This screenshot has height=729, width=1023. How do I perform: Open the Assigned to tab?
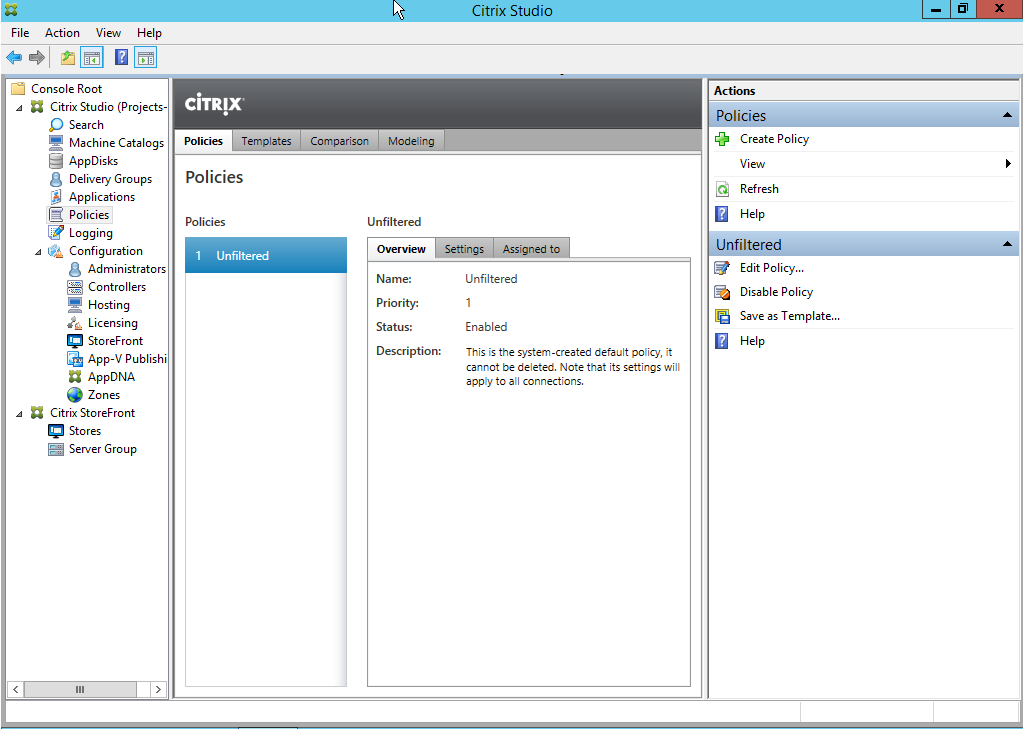click(x=531, y=249)
